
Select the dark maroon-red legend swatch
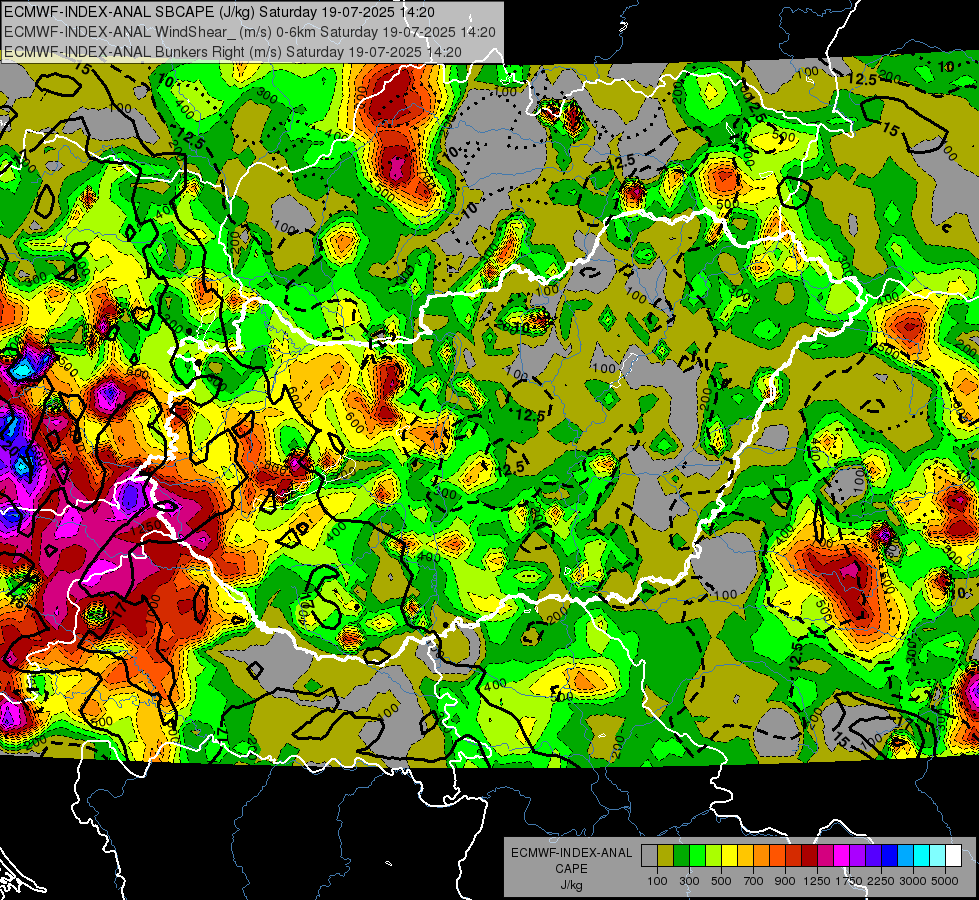point(810,856)
